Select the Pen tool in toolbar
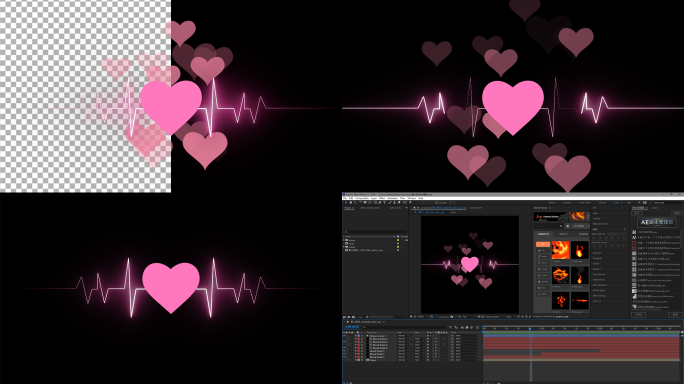684x384 pixels. [380, 202]
